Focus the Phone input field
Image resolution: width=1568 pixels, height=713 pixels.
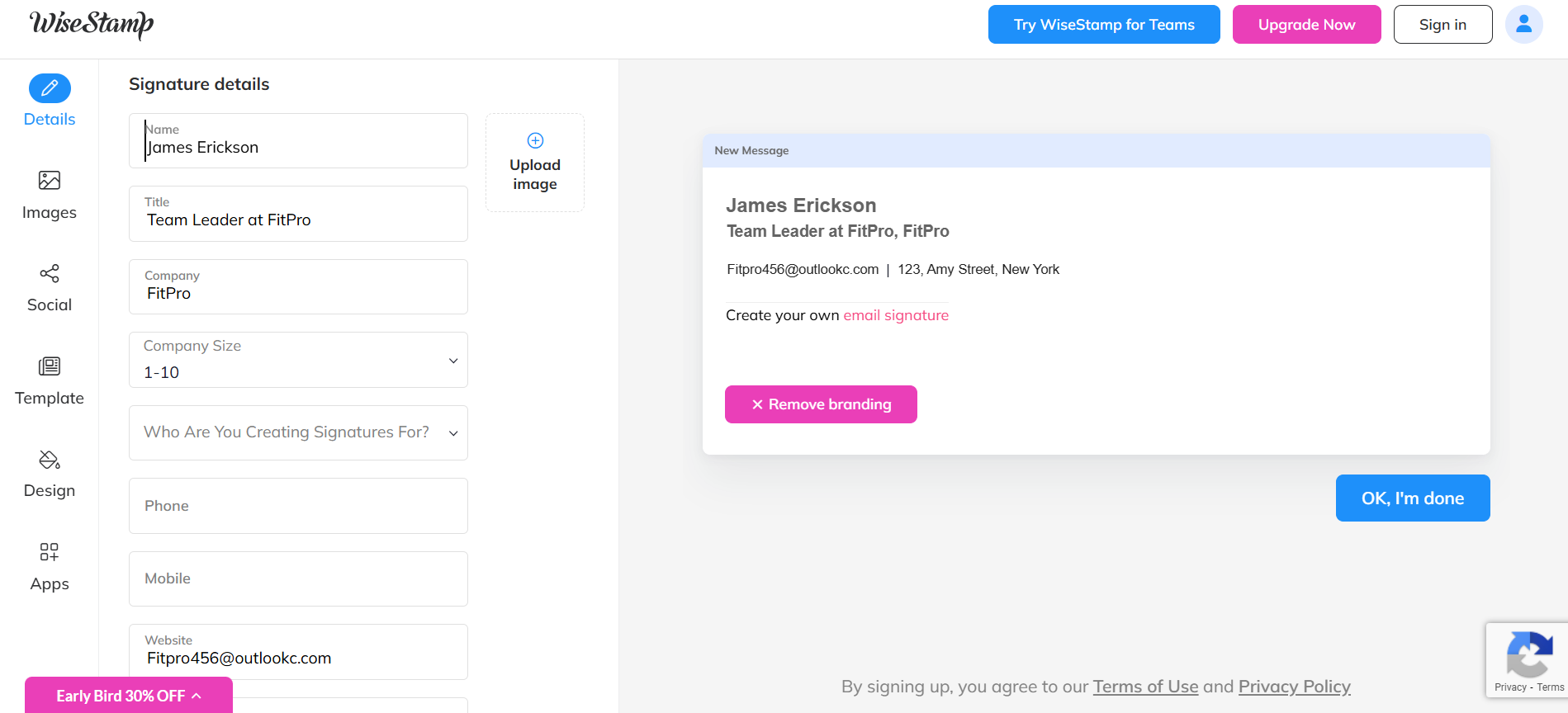(298, 506)
